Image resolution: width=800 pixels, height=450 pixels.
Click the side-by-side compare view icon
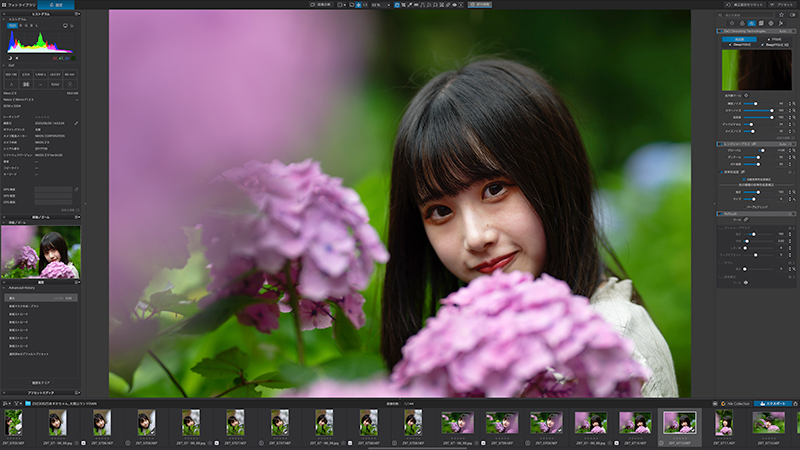(340, 5)
